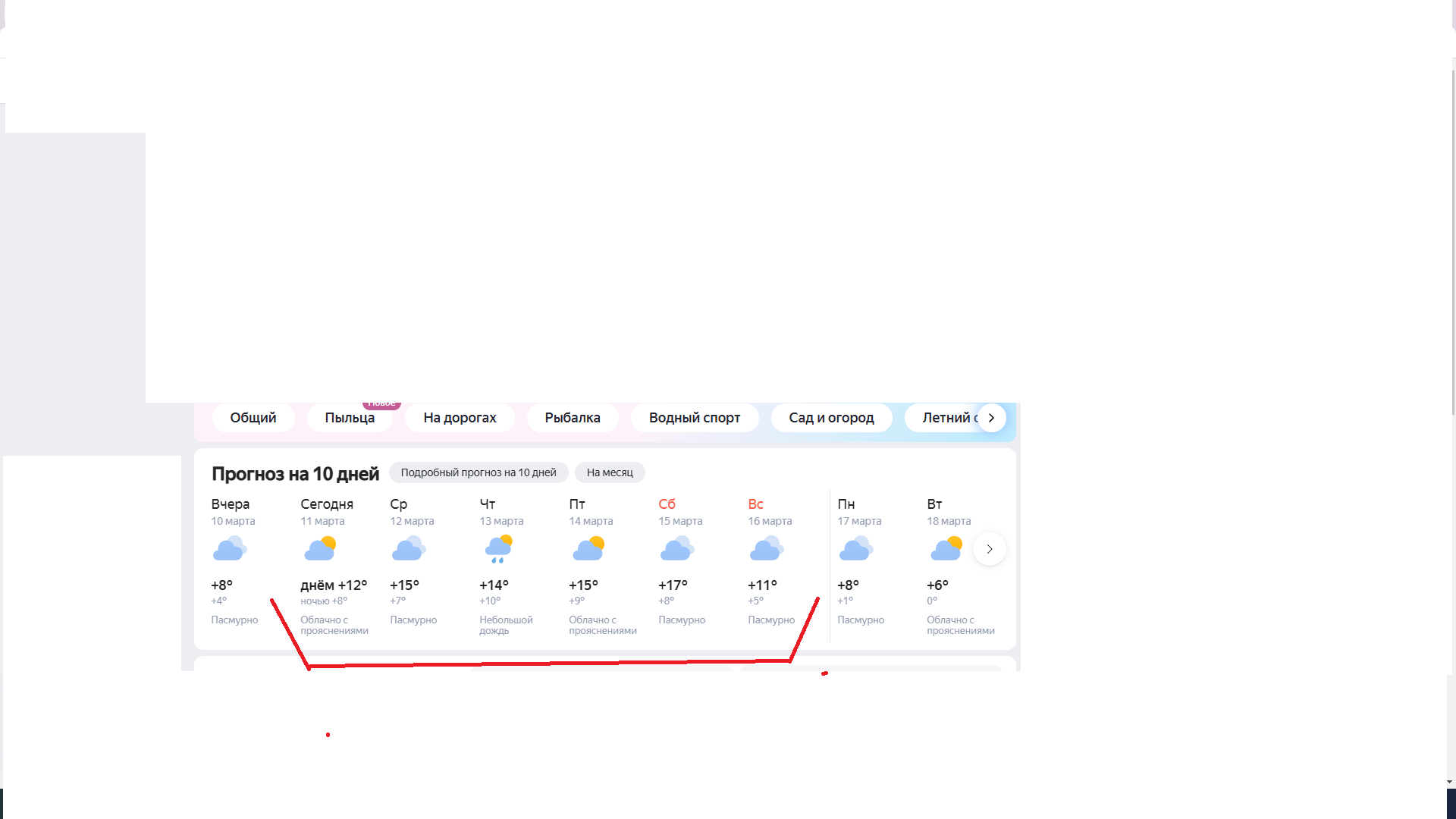Click the На месяц button

point(609,472)
